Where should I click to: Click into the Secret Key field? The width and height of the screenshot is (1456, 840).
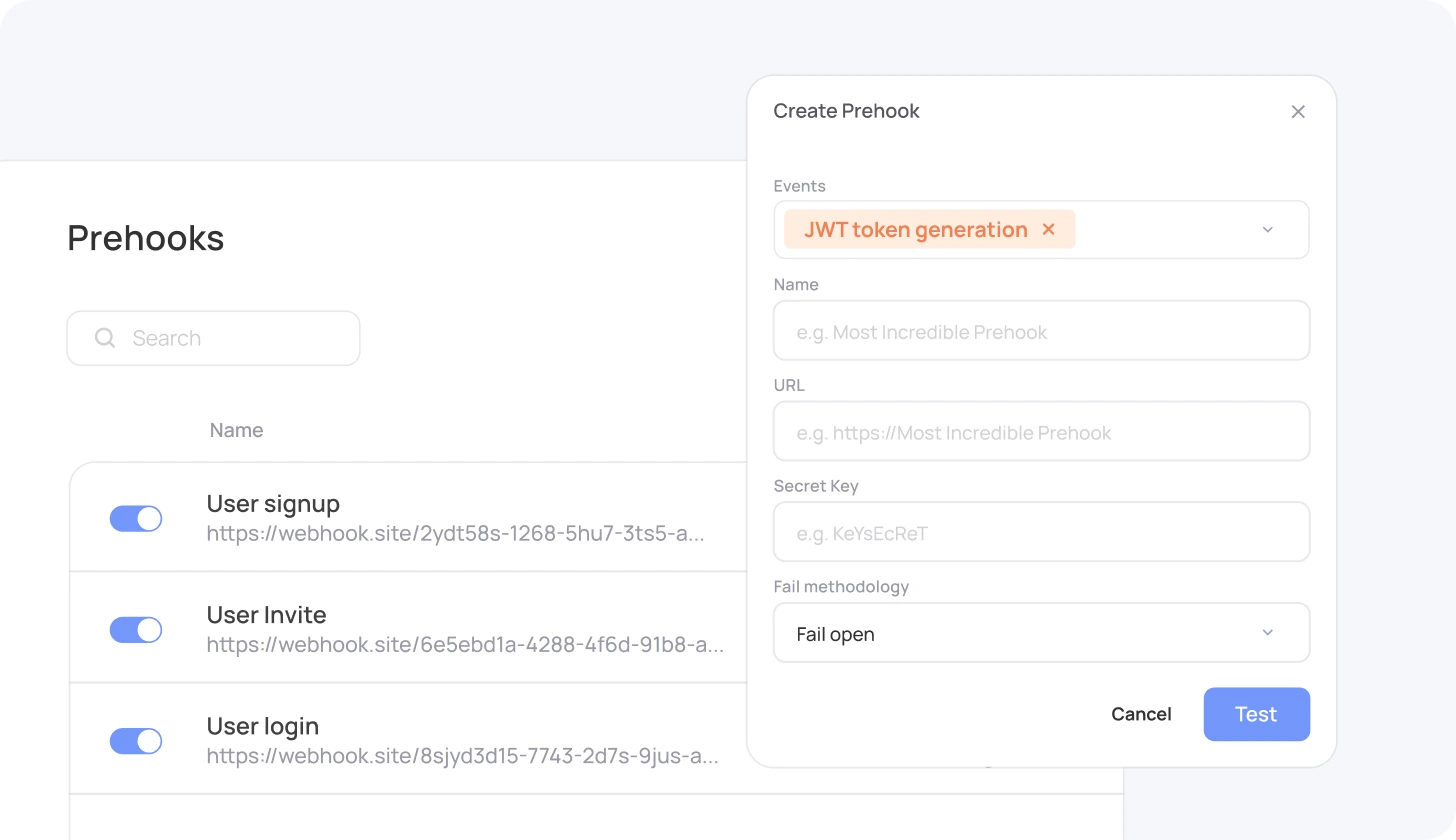click(1040, 532)
